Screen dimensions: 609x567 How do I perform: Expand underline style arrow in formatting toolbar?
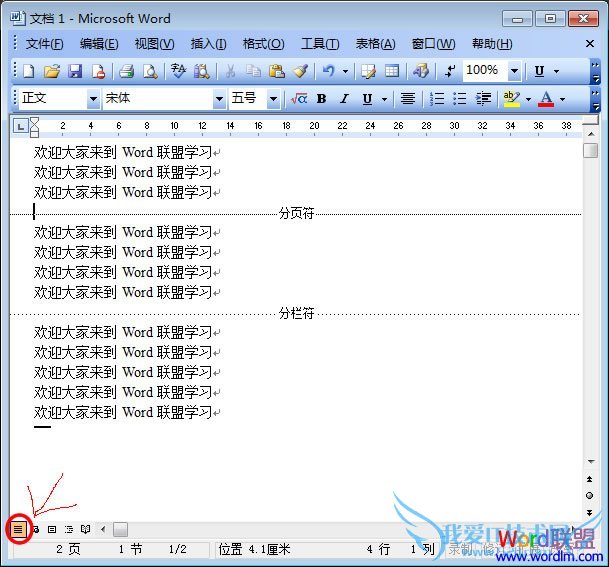[385, 99]
